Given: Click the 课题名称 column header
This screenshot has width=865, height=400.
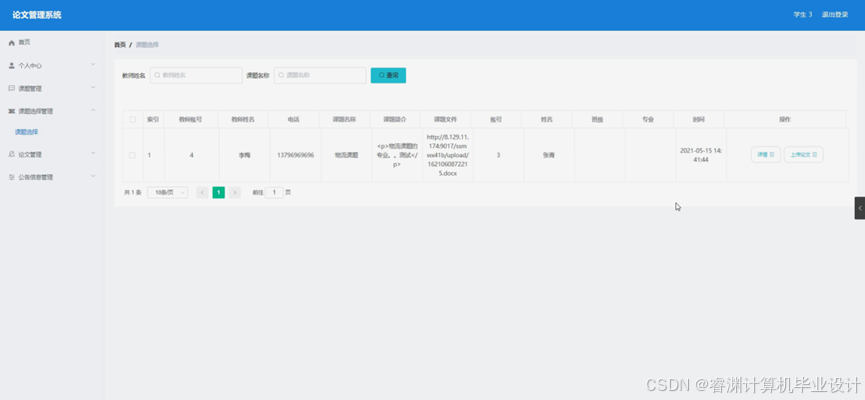Looking at the screenshot, I should coord(344,119).
